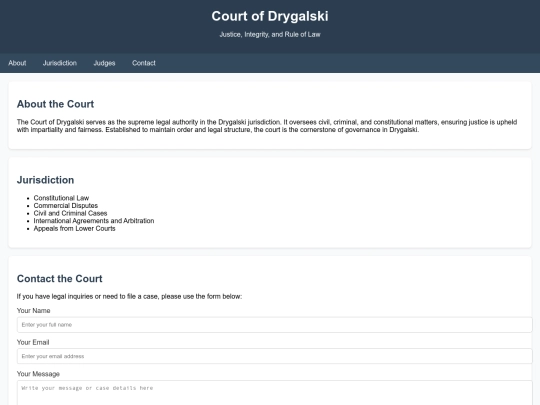This screenshot has width=540, height=405.
Task: Click the Appeals from Lower Courts item
Action: click(74, 228)
